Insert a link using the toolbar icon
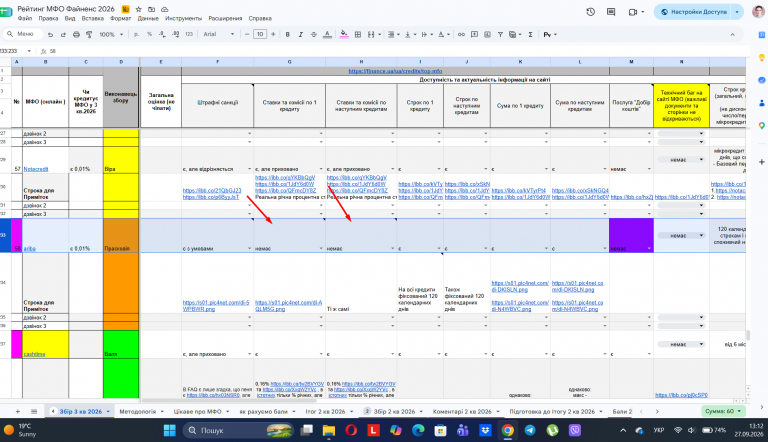Screen dimensions: 768x442 (461, 34)
